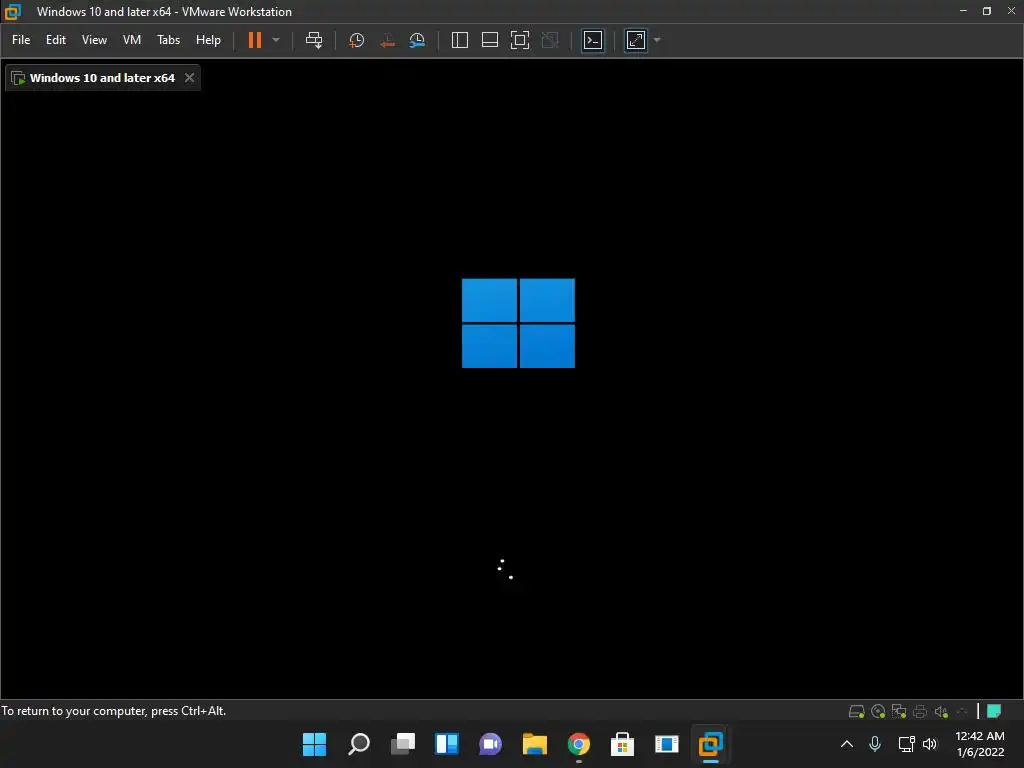Viewport: 1024px width, 768px height.
Task: Pause the virtual machine with the orange button
Action: pos(255,40)
